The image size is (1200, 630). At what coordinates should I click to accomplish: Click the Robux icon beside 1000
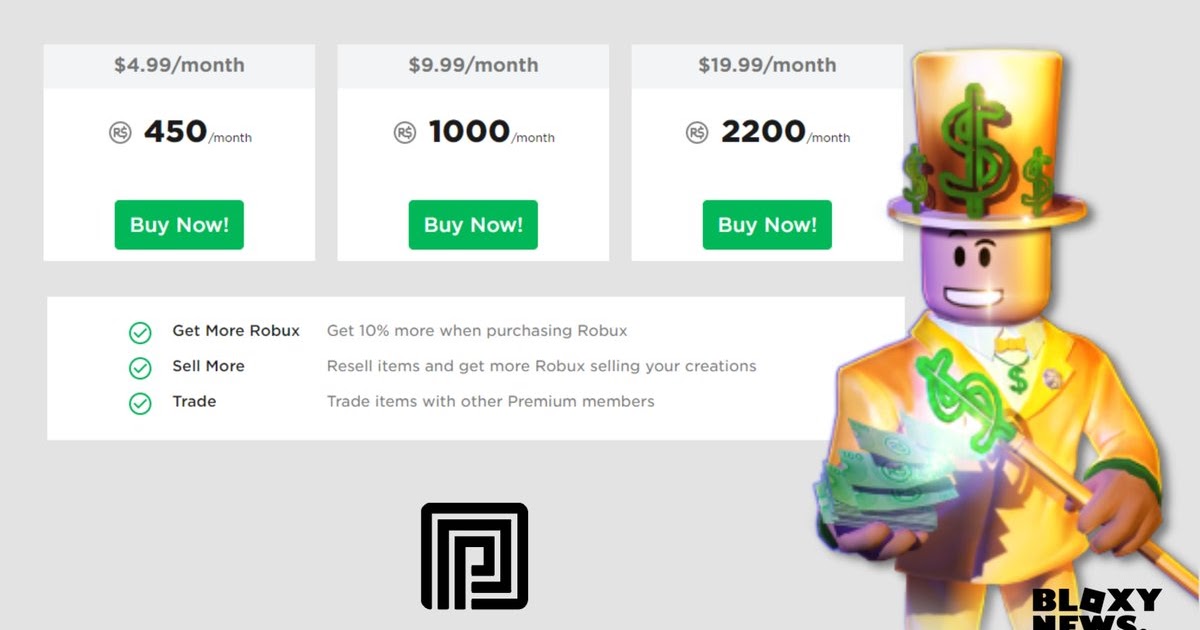tap(404, 132)
